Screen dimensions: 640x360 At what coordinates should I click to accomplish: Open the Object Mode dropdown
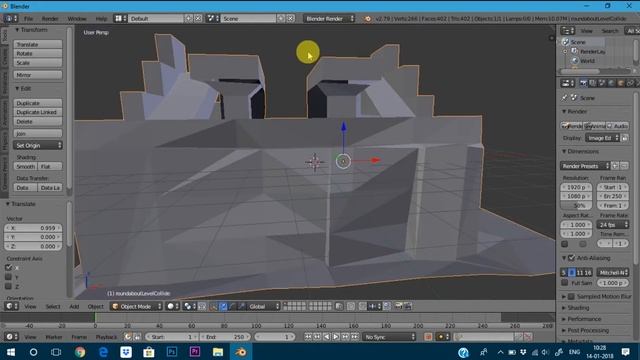click(x=137, y=306)
